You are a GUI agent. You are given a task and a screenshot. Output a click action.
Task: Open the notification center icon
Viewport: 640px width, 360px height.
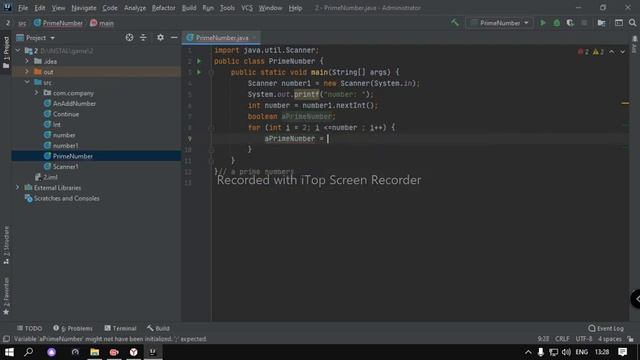(x=622, y=352)
